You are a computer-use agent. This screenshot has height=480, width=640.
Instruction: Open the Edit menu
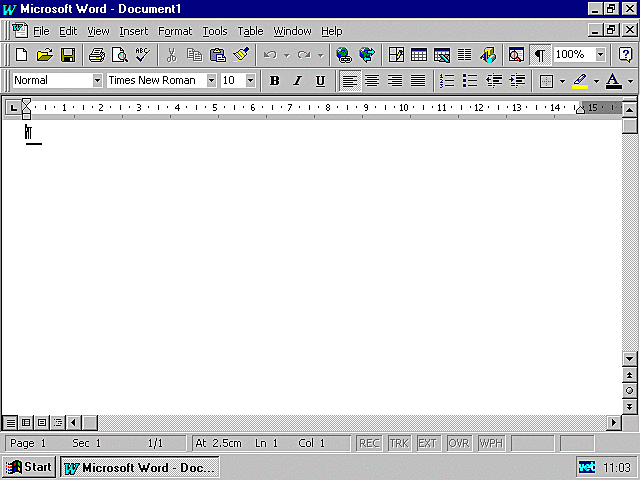click(x=68, y=31)
